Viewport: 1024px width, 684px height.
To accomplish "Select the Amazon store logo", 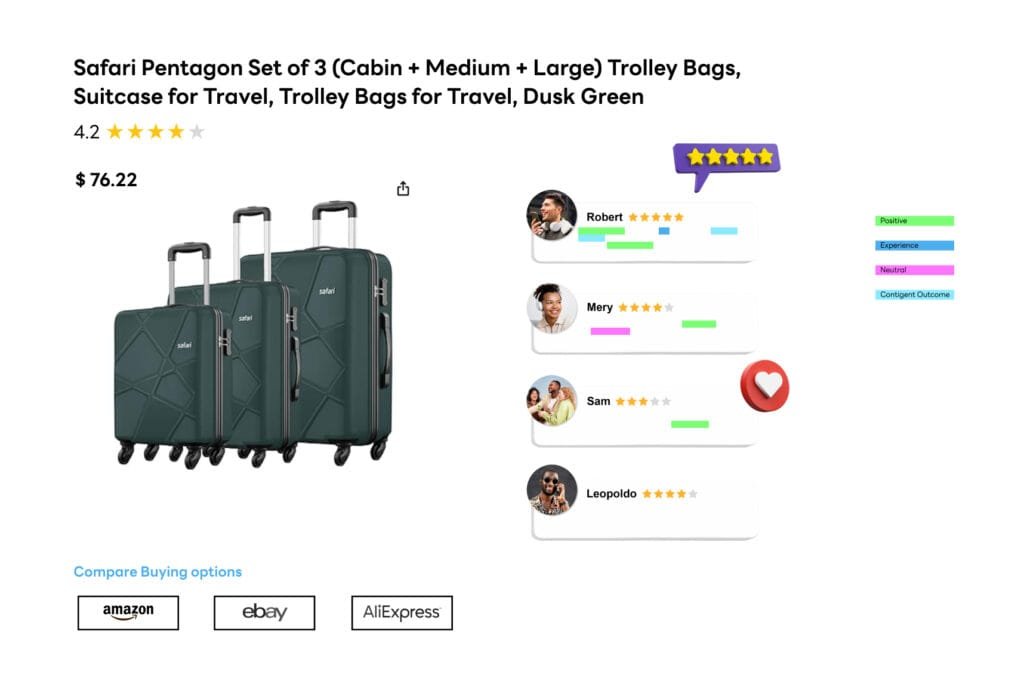I will [x=128, y=612].
